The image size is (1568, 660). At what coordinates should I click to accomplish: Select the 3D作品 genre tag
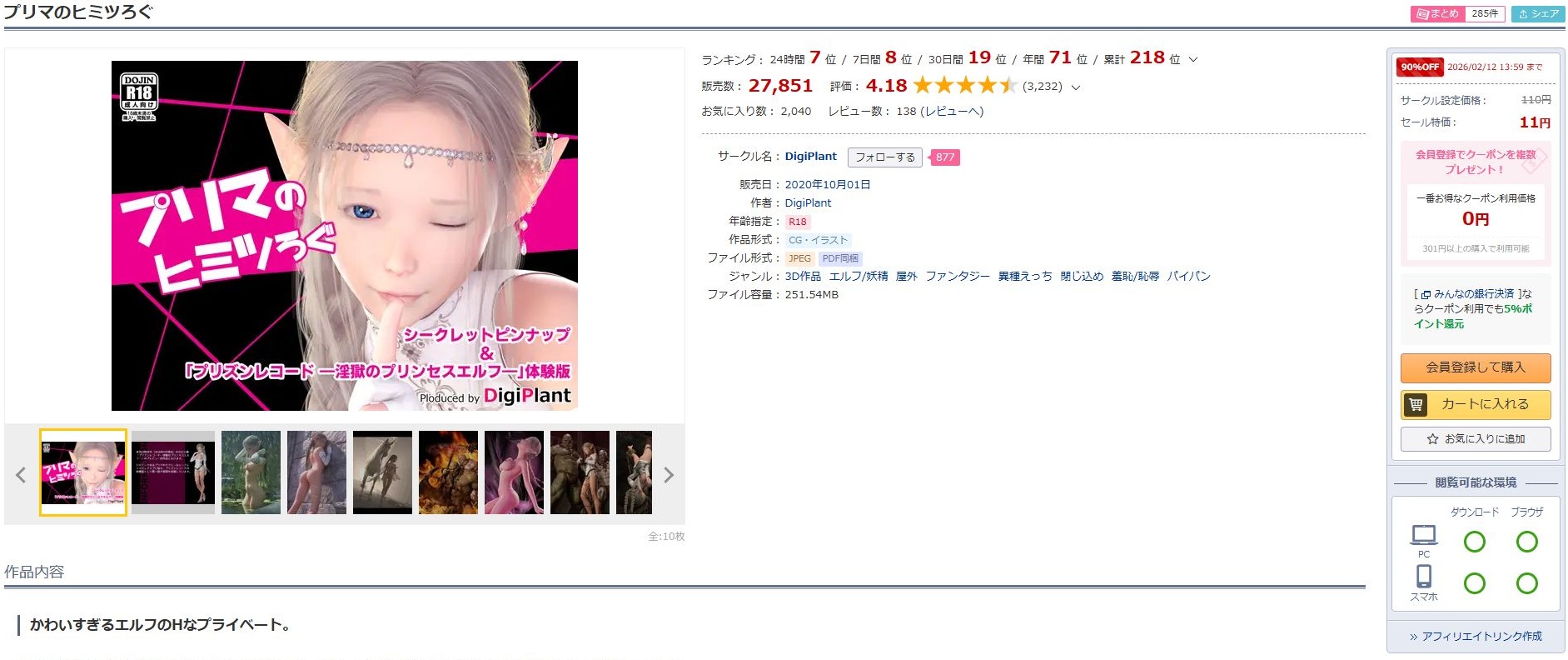click(x=802, y=277)
